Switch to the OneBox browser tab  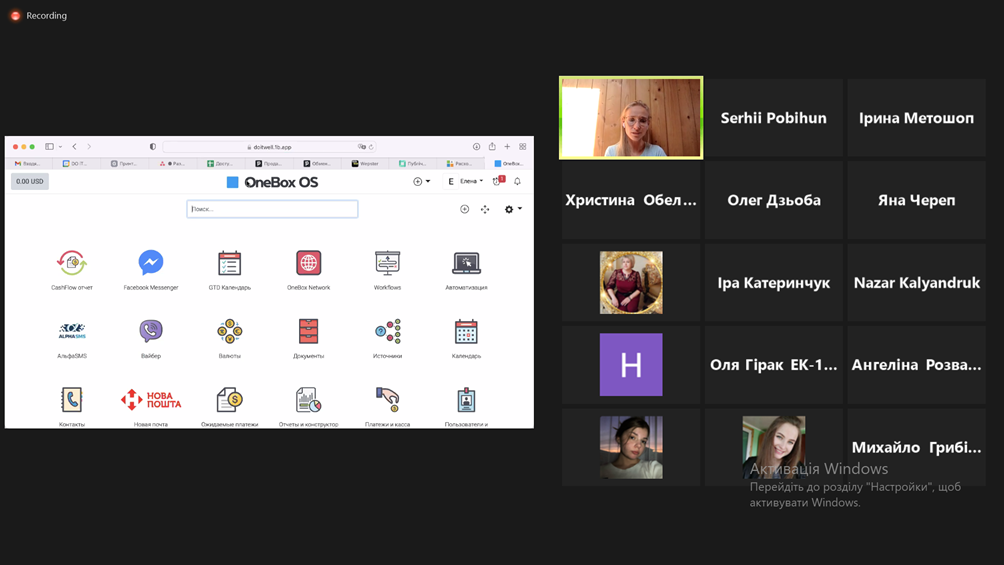click(x=508, y=163)
